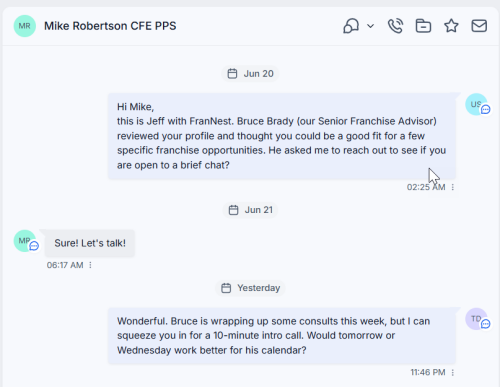Expand the channel selector chevron dropdown

[370, 26]
